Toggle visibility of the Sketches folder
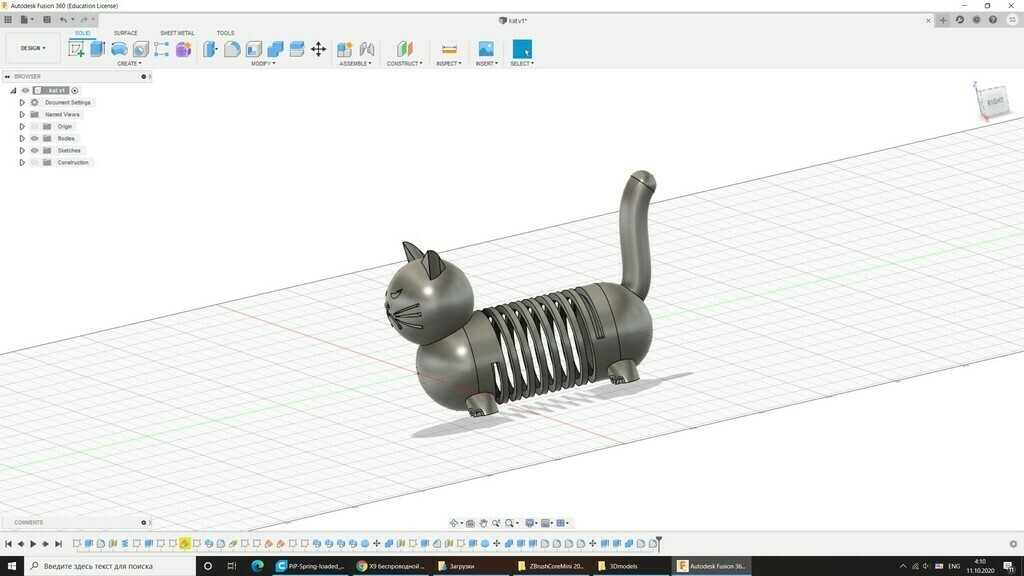Viewport: 1024px width, 576px height. tap(34, 150)
